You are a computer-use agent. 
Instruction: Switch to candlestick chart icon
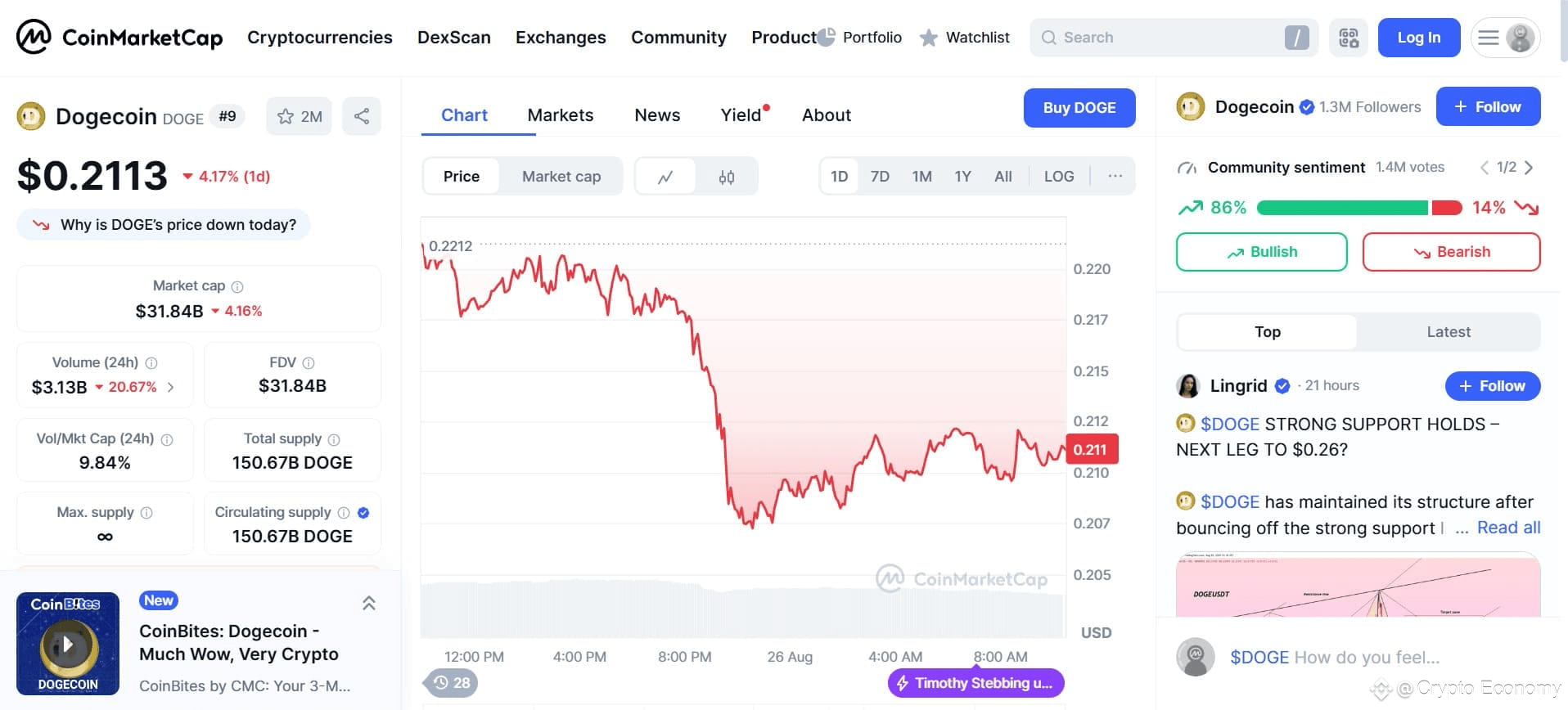(x=727, y=177)
